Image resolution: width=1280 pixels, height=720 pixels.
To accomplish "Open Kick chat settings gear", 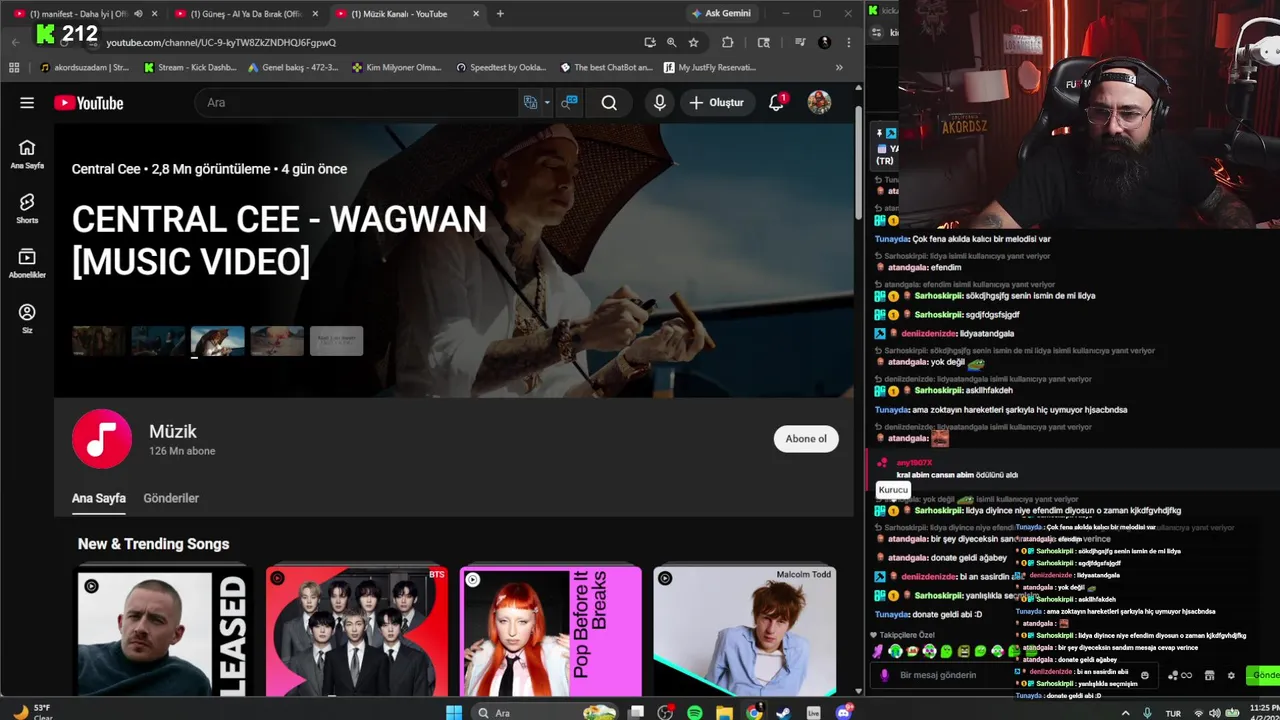I will click(x=1231, y=675).
